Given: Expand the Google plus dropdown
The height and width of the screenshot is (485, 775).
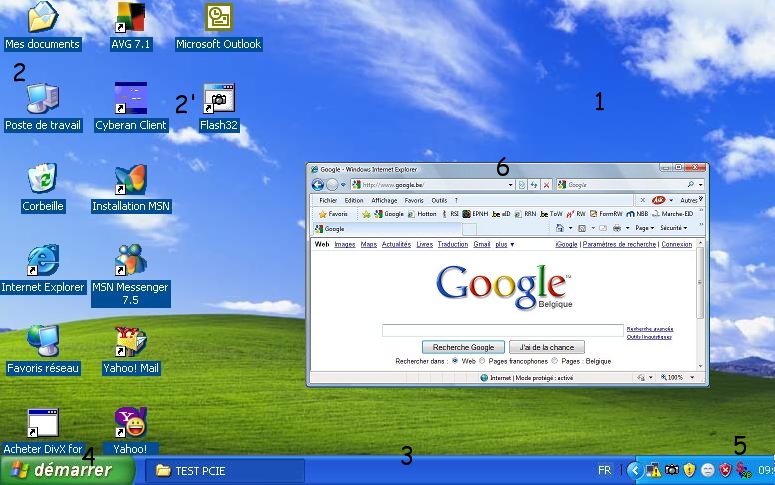Looking at the screenshot, I should pos(505,244).
